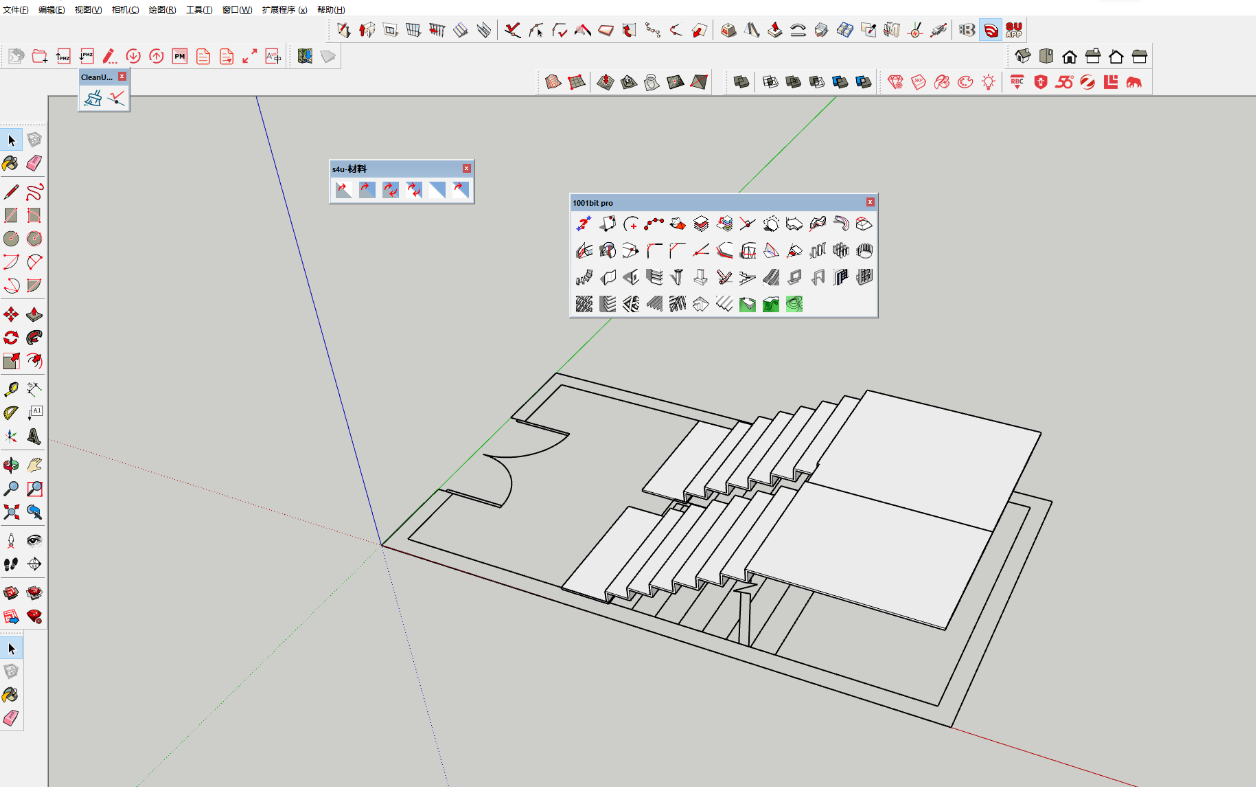Open the 视图(V) menu
This screenshot has height=787, width=1256.
coord(88,9)
